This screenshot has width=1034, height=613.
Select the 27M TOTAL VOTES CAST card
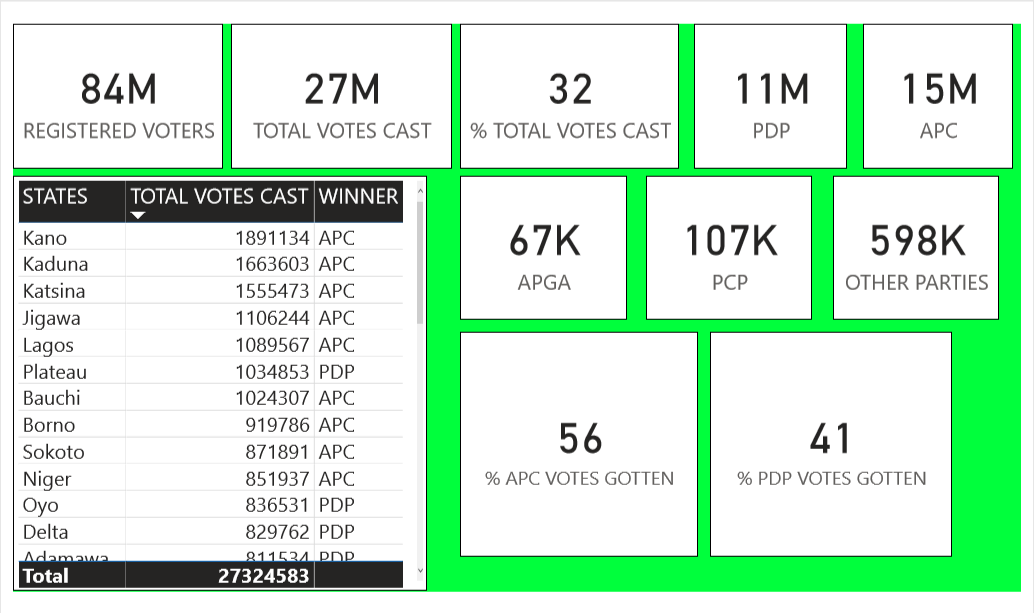click(341, 97)
